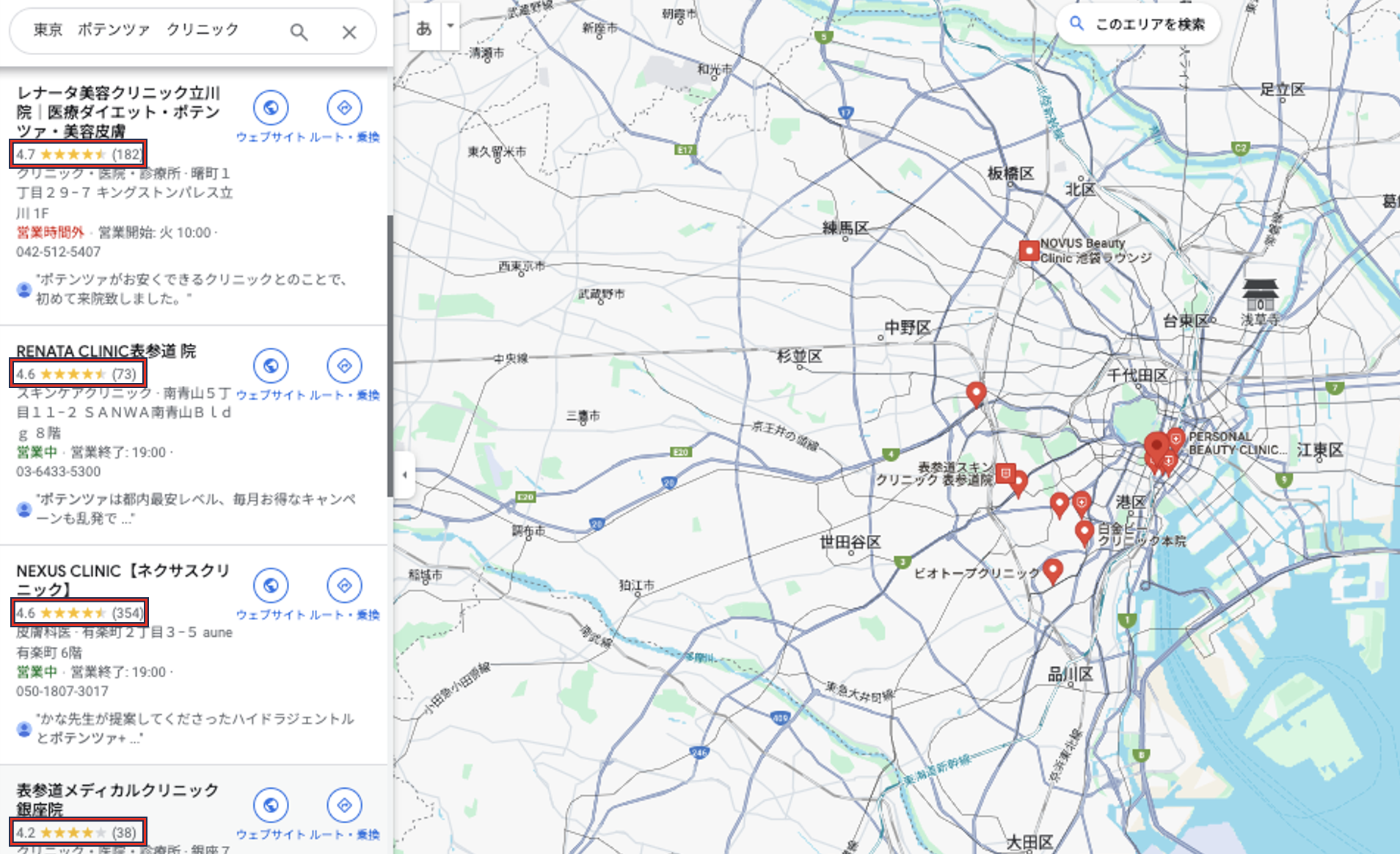Click 足立区 label on map
This screenshot has width=1400, height=854.
point(1283,90)
